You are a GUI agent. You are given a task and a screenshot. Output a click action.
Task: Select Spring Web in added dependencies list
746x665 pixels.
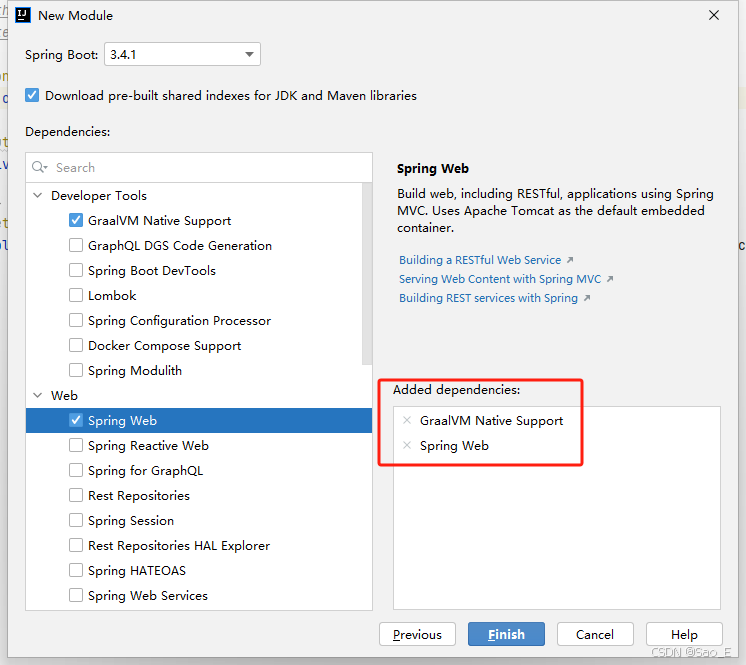(454, 446)
